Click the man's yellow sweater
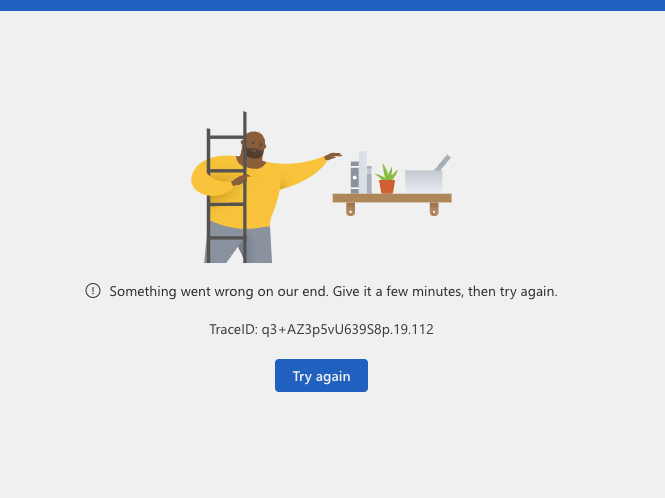The image size is (665, 498). [251, 193]
